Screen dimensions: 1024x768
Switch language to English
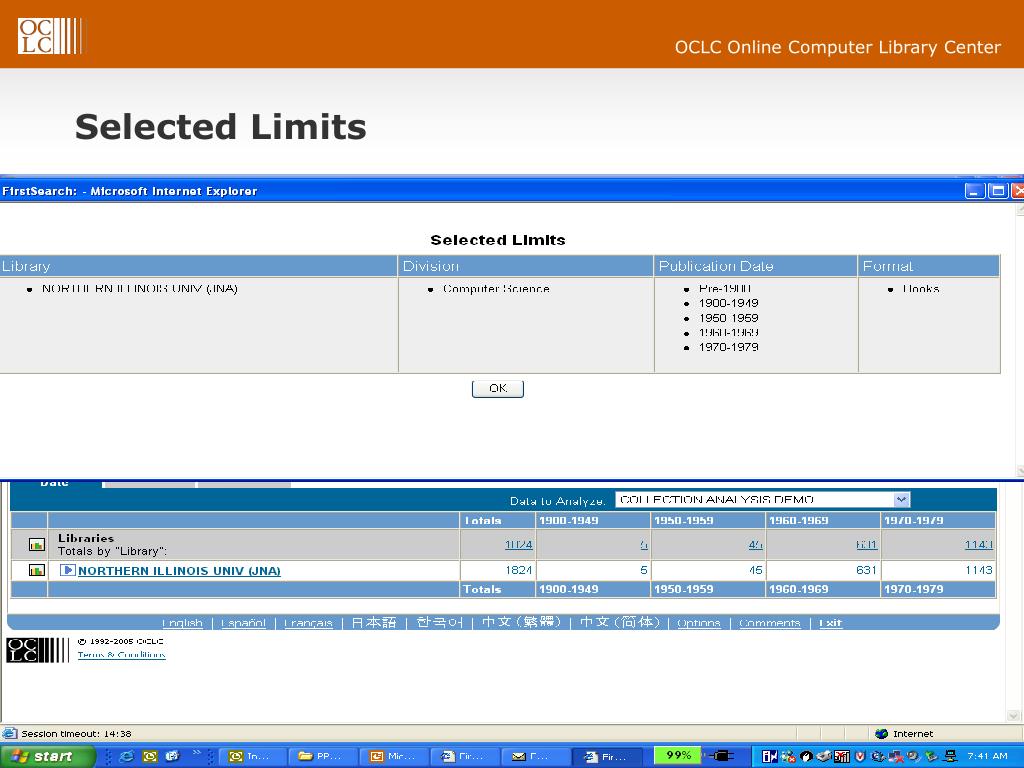coord(182,623)
